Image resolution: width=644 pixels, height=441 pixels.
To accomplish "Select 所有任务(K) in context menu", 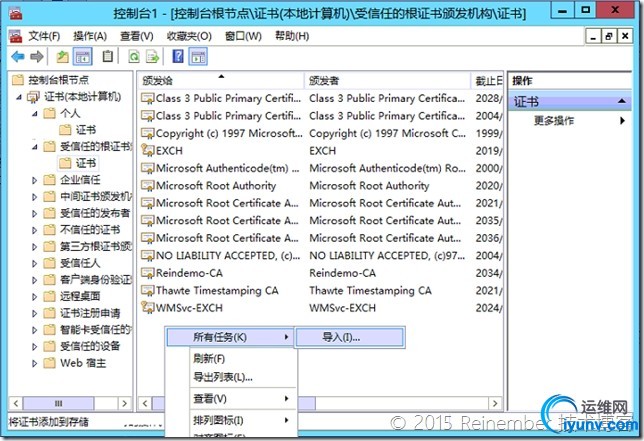I will click(230, 337).
